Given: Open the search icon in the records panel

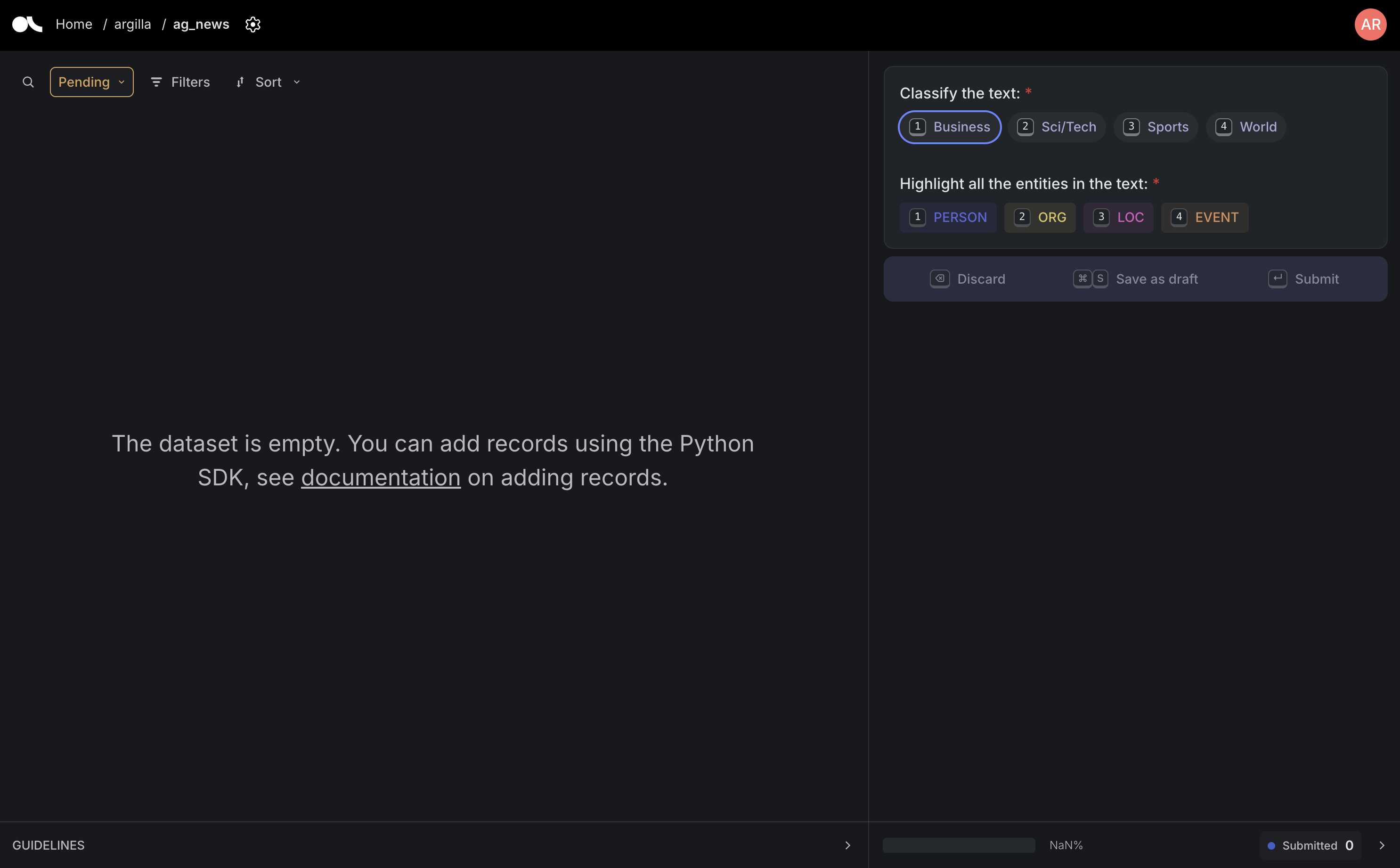Looking at the screenshot, I should pos(27,82).
